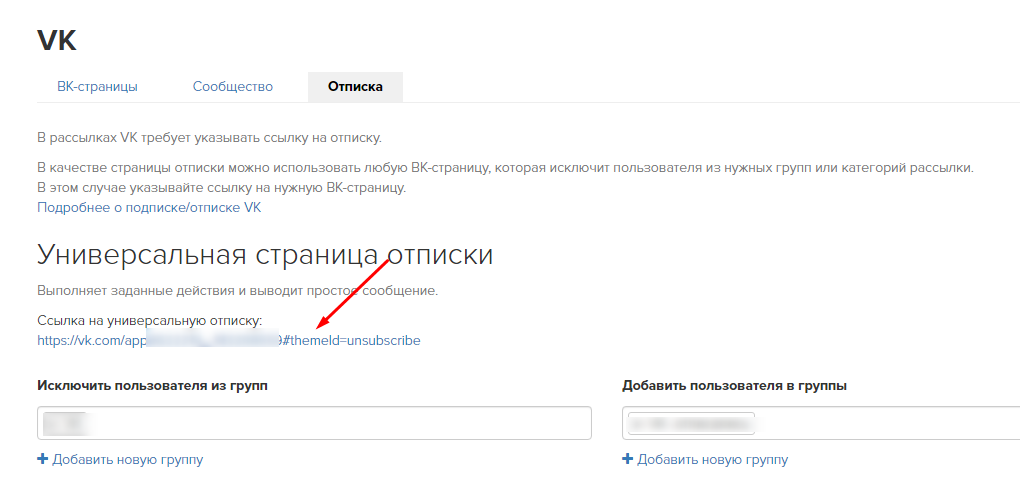
Task: Click the Исключить пользователя из групп field
Action: click(314, 423)
